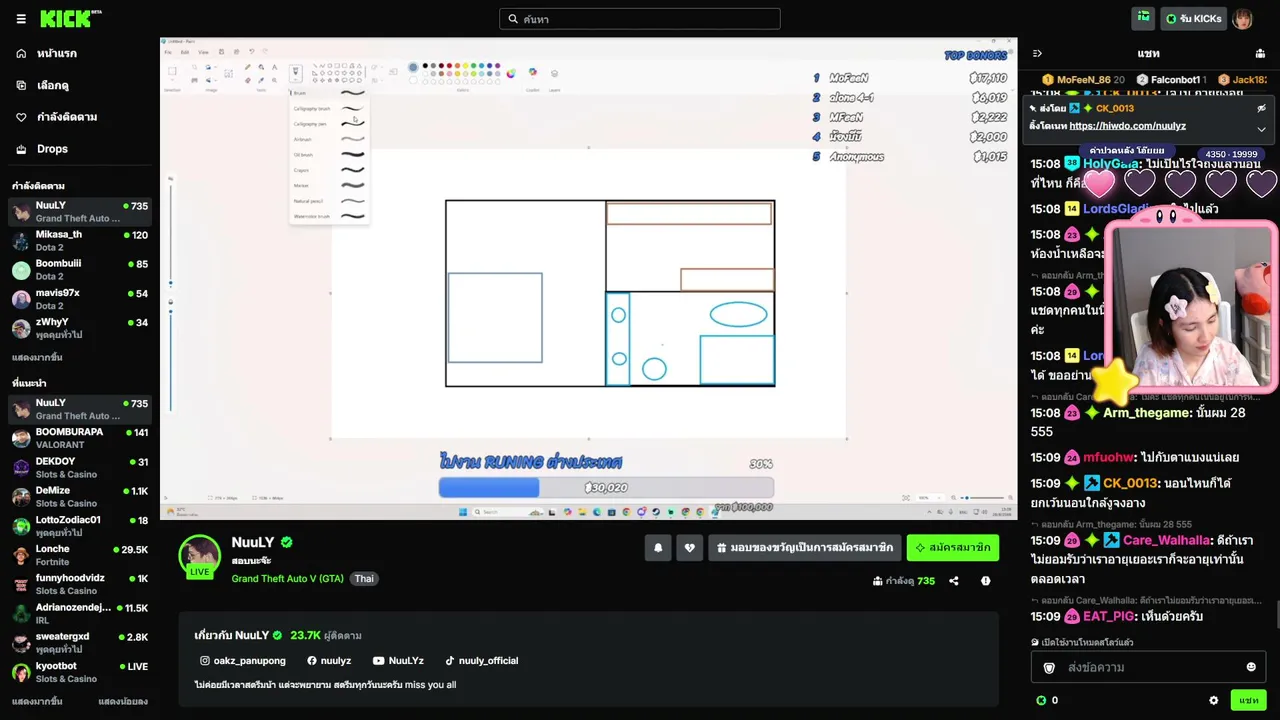Select Oil brush in the Paint brush list
Image resolution: width=1280 pixels, height=720 pixels.
click(x=329, y=155)
